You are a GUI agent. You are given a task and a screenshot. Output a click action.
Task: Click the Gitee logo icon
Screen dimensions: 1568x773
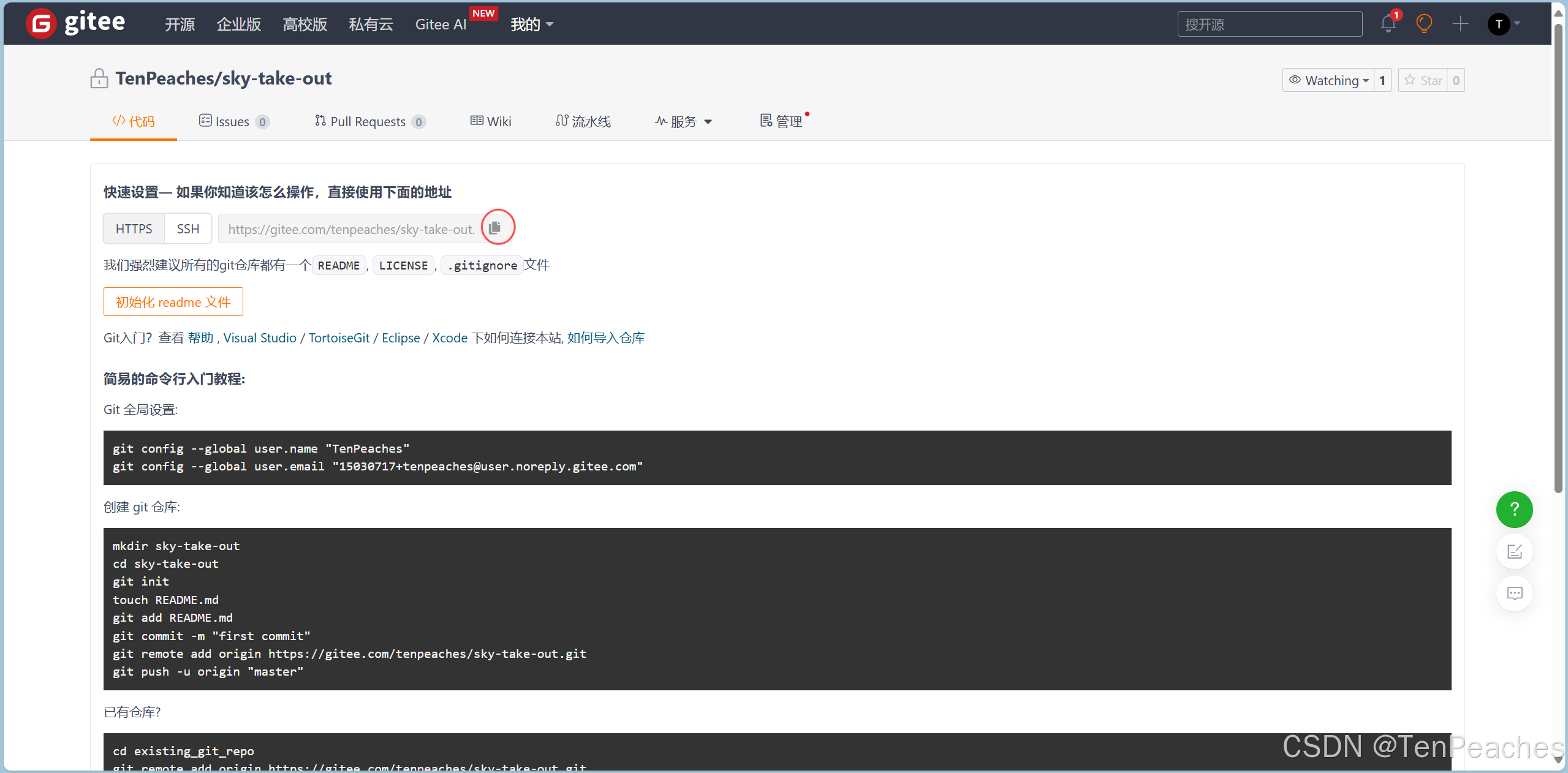click(41, 23)
